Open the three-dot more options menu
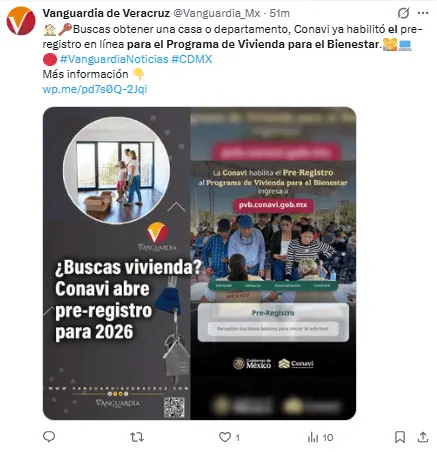This screenshot has width=437, height=452. (423, 13)
